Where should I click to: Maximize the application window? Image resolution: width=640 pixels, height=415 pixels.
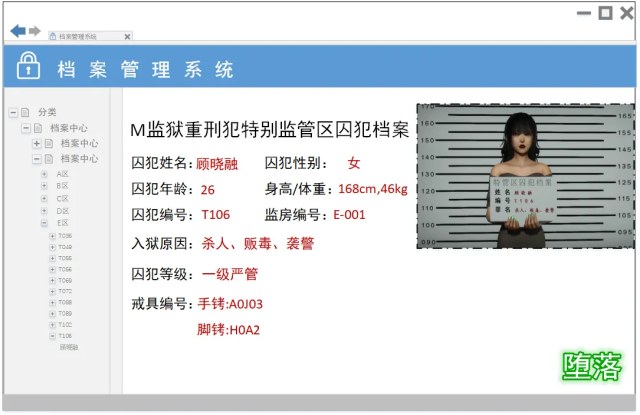(x=604, y=13)
